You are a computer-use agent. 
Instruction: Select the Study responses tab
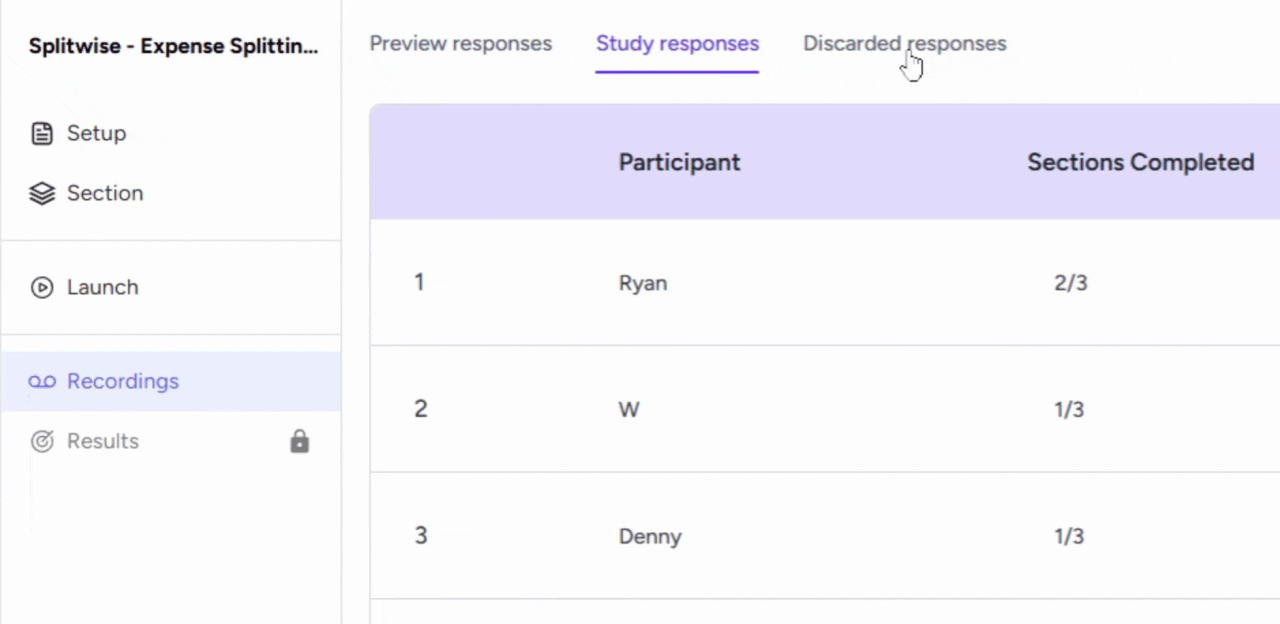click(677, 44)
